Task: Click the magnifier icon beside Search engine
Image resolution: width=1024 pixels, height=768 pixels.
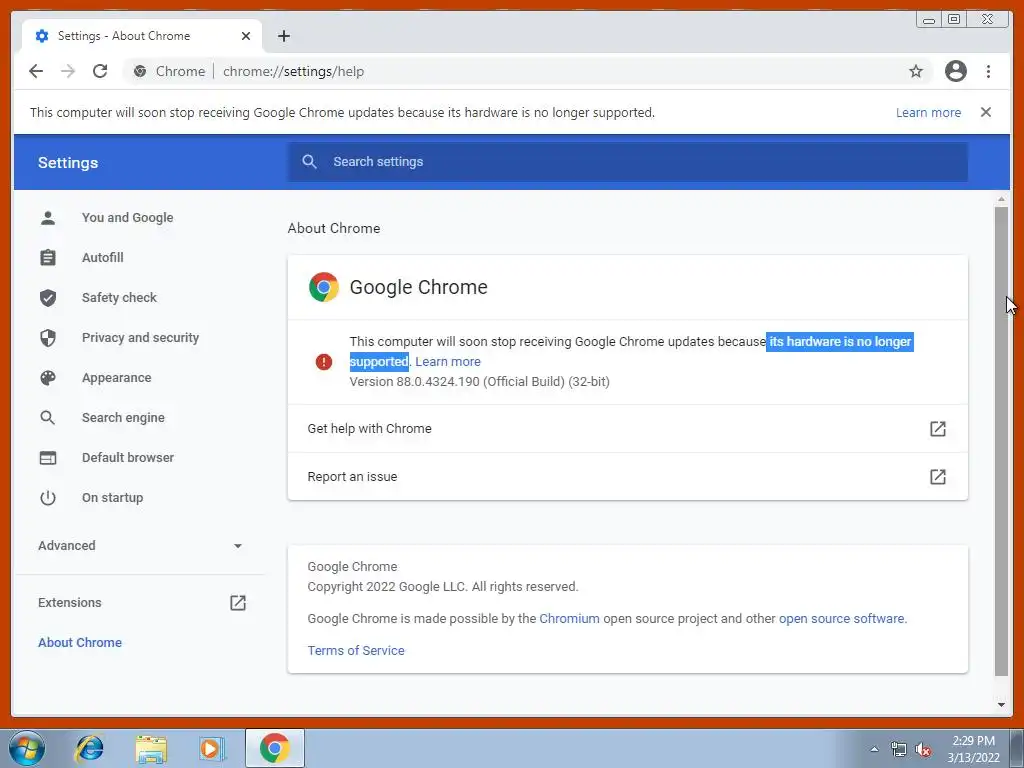Action: [x=48, y=418]
